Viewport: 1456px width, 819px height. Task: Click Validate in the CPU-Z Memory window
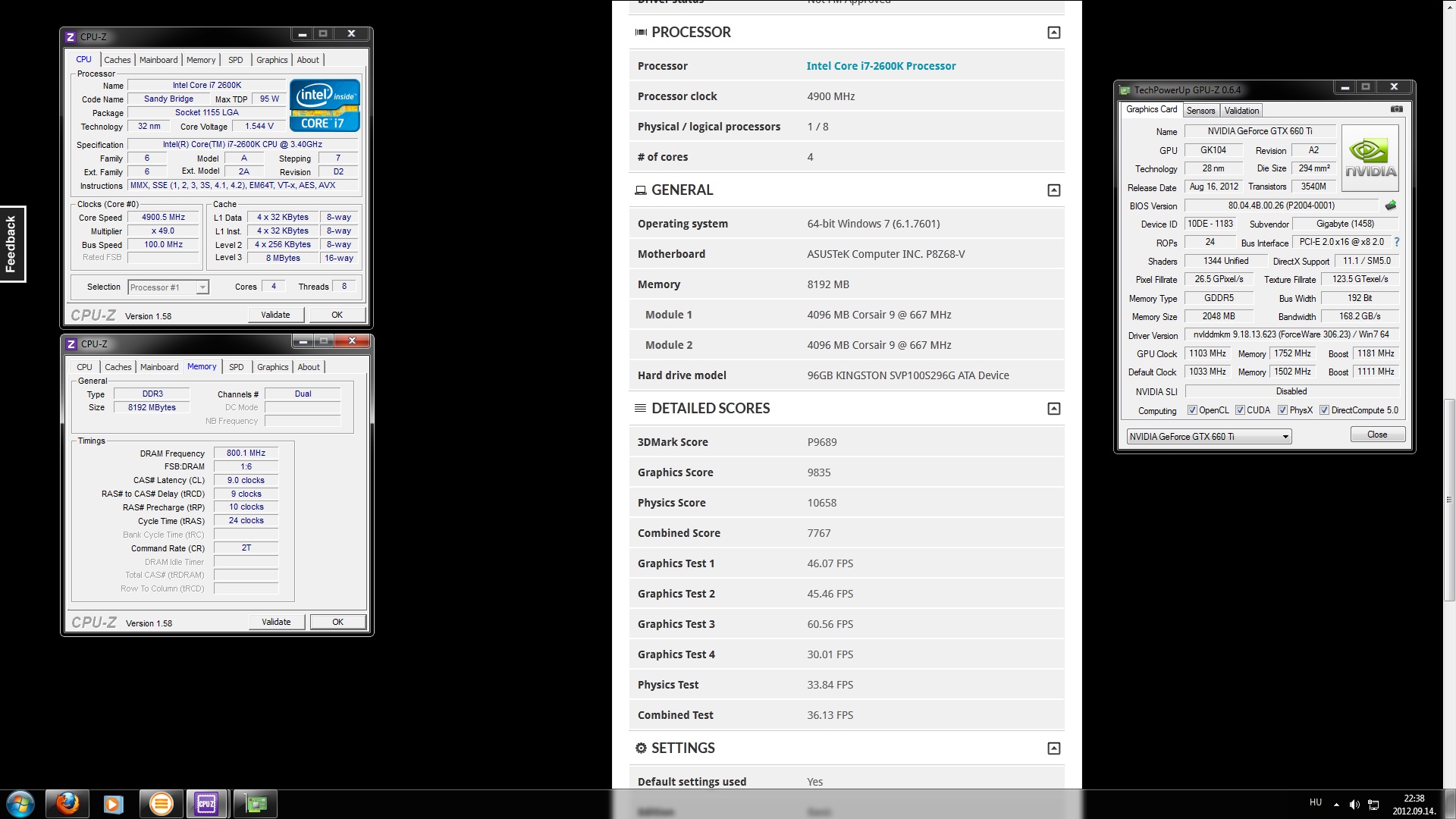click(x=276, y=622)
